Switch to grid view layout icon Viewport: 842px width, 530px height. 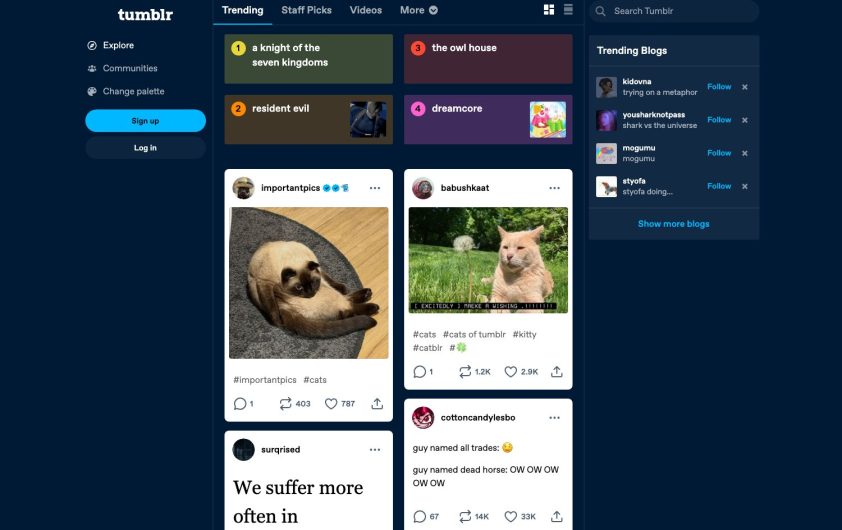tap(549, 10)
